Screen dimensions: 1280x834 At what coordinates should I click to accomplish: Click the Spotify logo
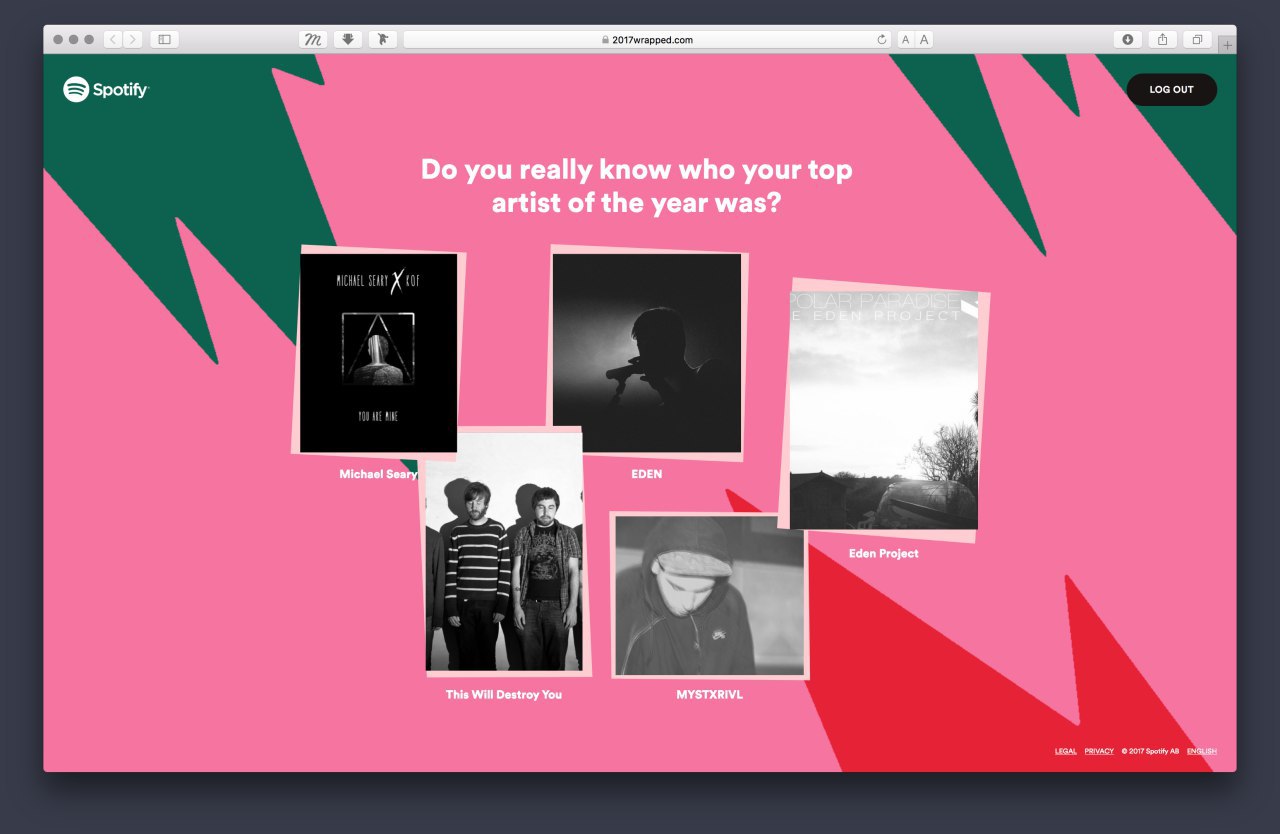(106, 90)
